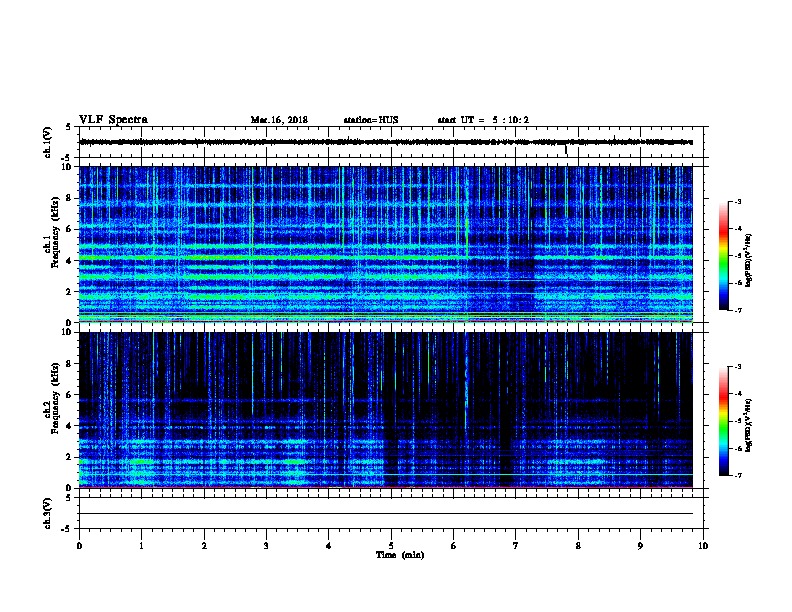Click time axis tick label "6"
This screenshot has width=792, height=612.
coord(453,545)
